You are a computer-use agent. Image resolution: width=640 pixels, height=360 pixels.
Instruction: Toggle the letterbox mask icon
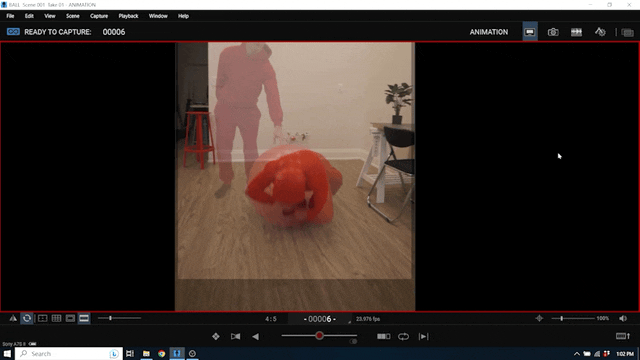[x=84, y=318]
